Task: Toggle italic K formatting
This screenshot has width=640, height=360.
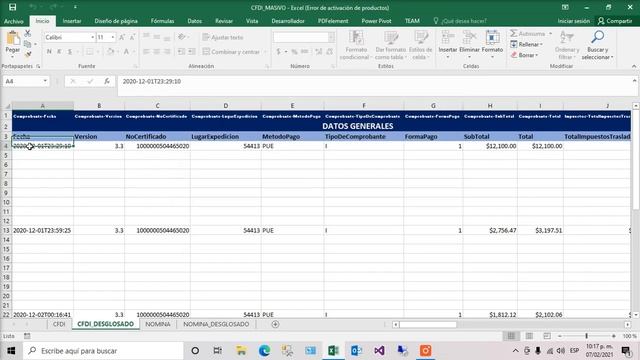Action: (x=59, y=51)
